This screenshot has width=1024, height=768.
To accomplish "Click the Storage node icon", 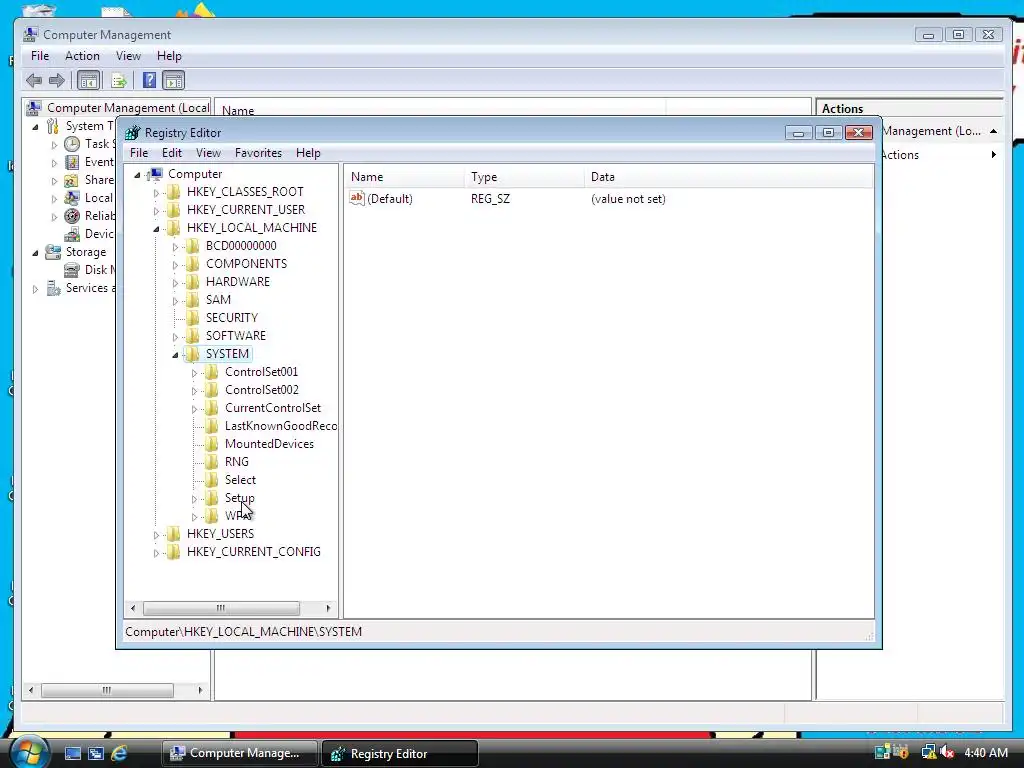I will (x=53, y=252).
